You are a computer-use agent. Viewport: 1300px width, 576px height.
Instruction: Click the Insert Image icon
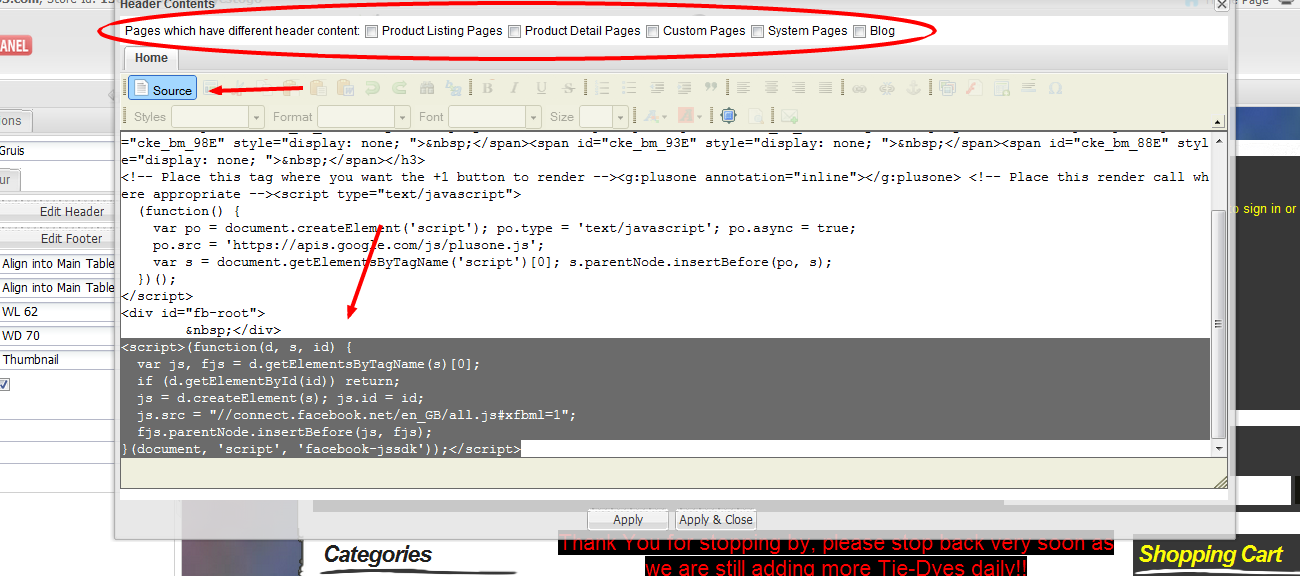(946, 88)
